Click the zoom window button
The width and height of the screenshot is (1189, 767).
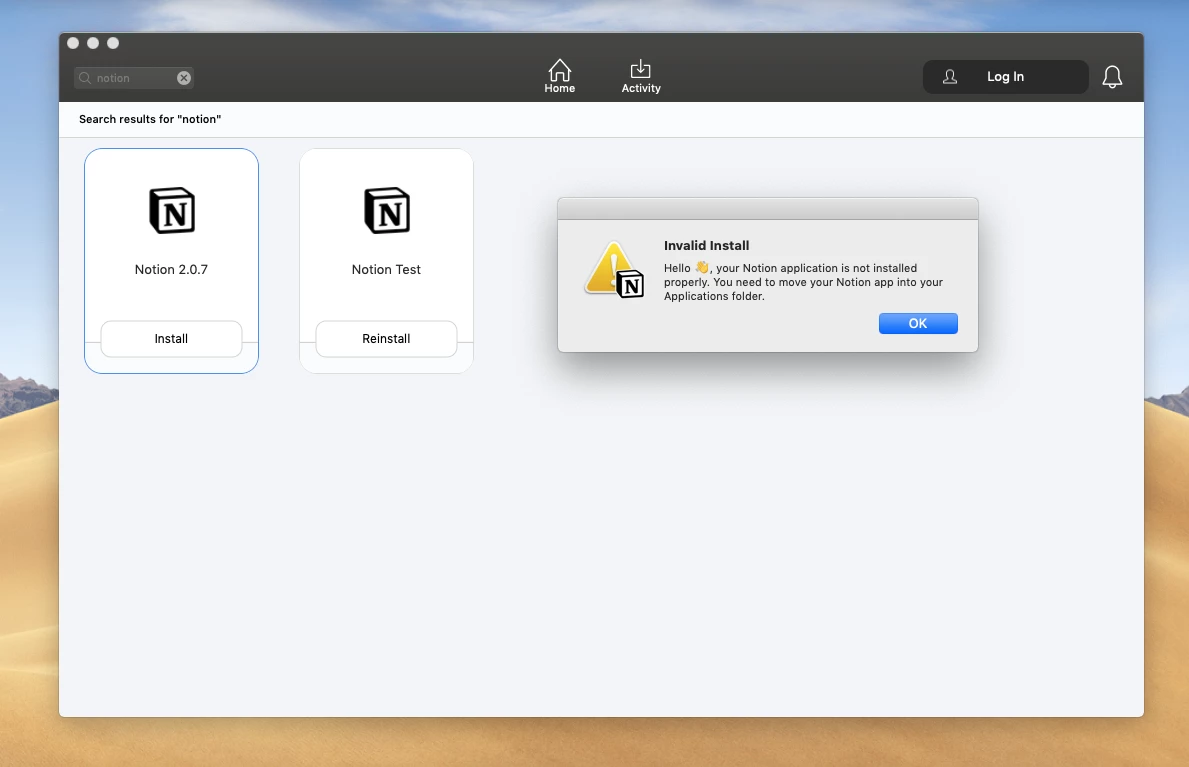113,43
